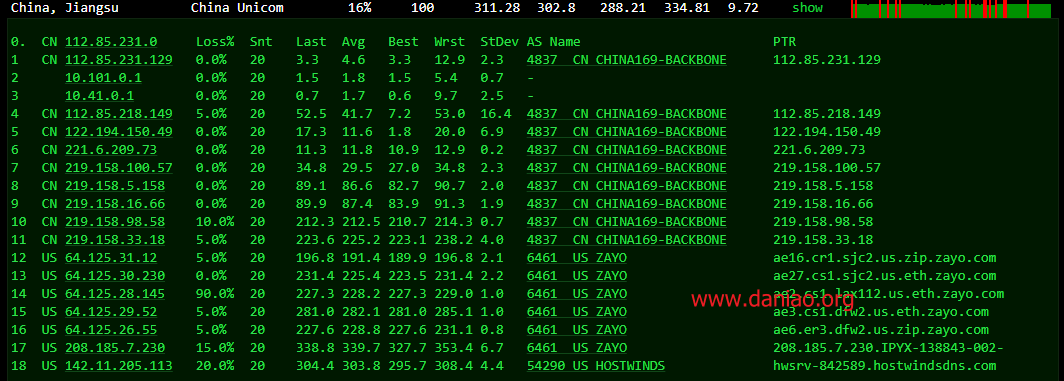The height and width of the screenshot is (381, 1064).
Task: Click the 64.125.28.145 address with 90% loss
Action: (x=115, y=293)
